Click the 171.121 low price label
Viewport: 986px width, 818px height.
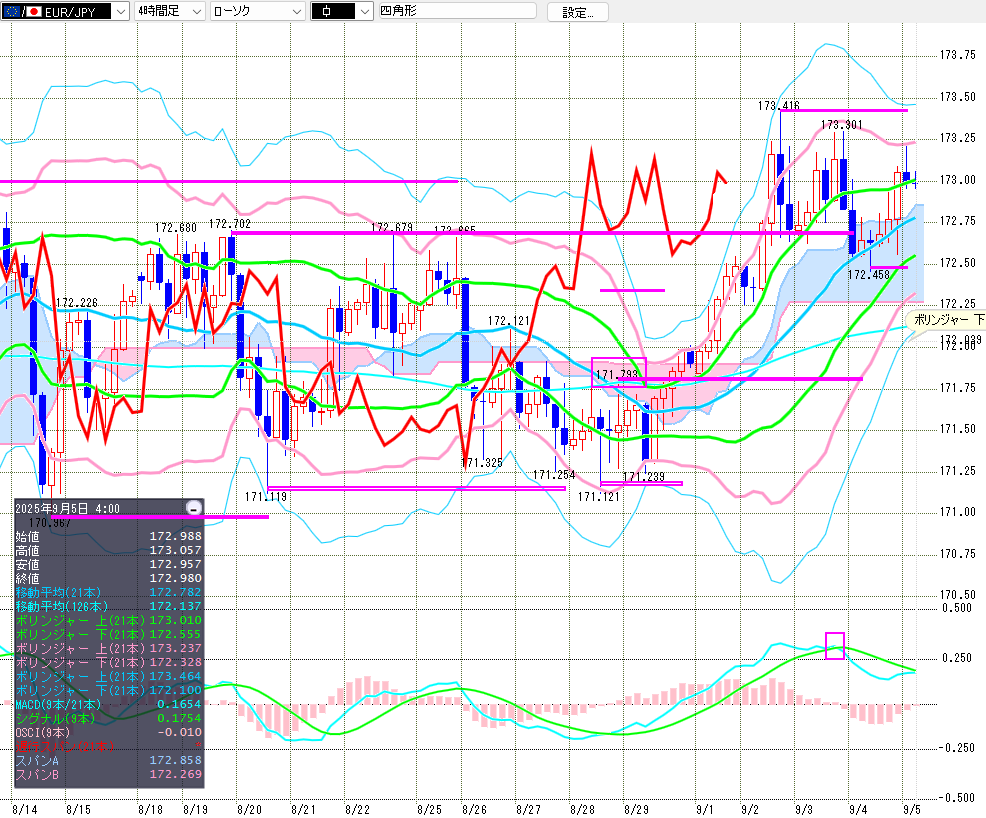pyautogui.click(x=599, y=497)
